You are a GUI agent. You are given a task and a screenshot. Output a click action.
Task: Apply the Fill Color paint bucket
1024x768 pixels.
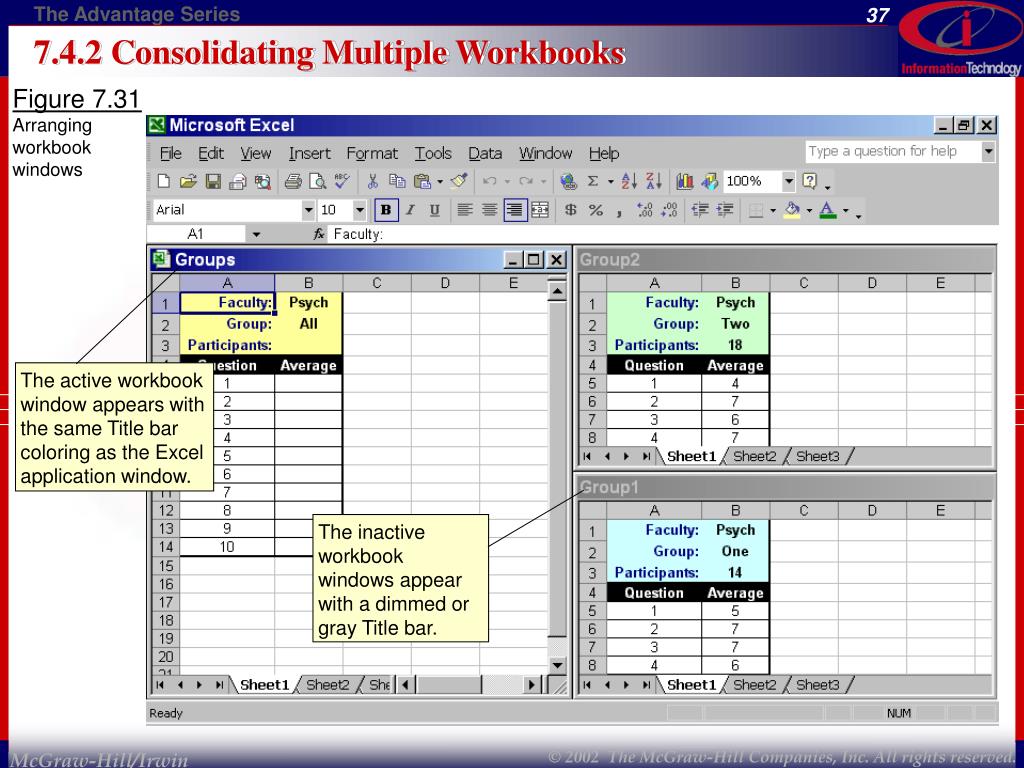pos(793,210)
